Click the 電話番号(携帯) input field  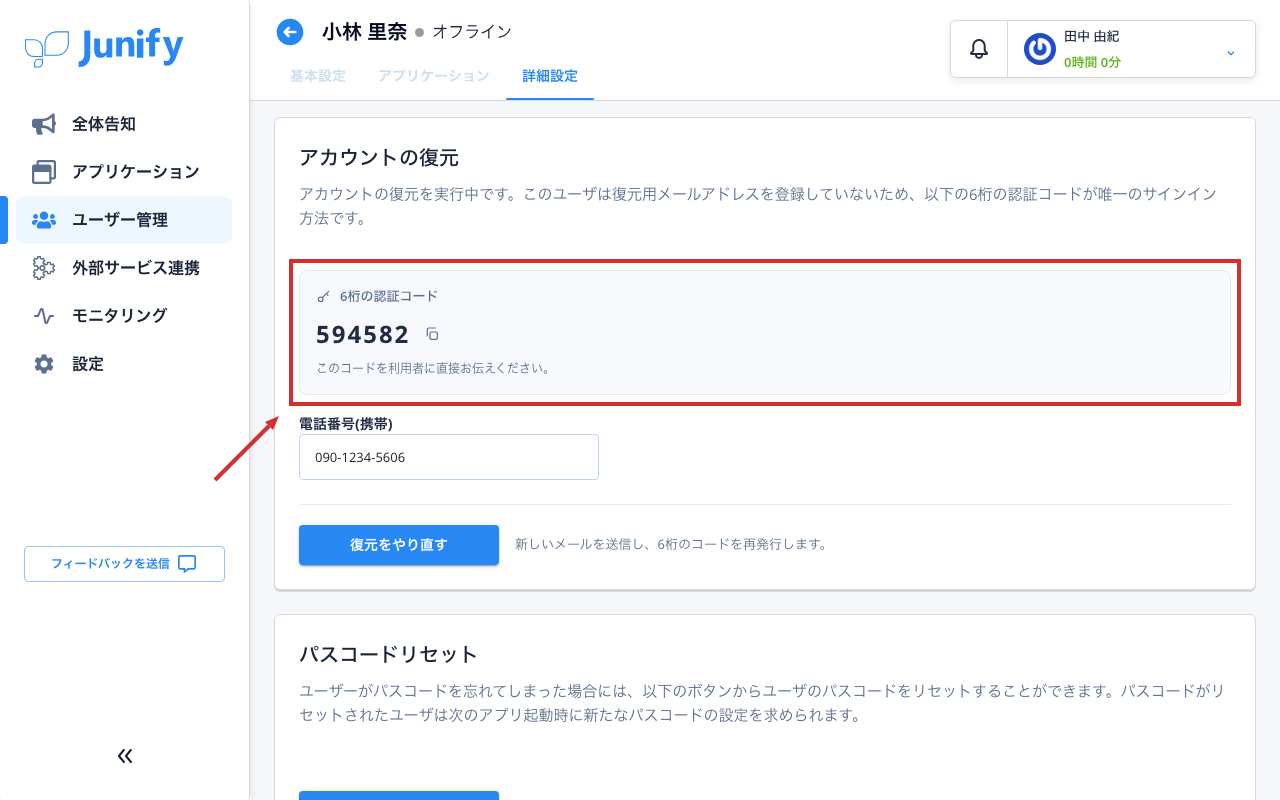click(449, 457)
